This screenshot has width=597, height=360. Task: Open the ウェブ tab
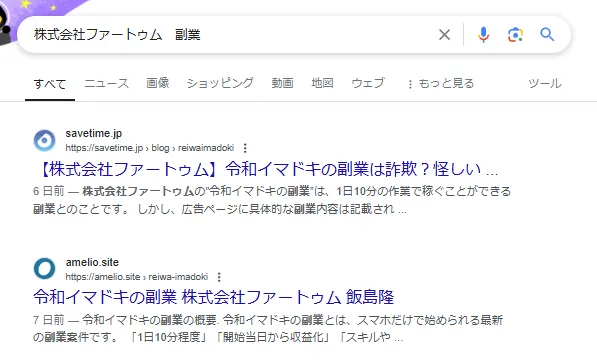368,83
